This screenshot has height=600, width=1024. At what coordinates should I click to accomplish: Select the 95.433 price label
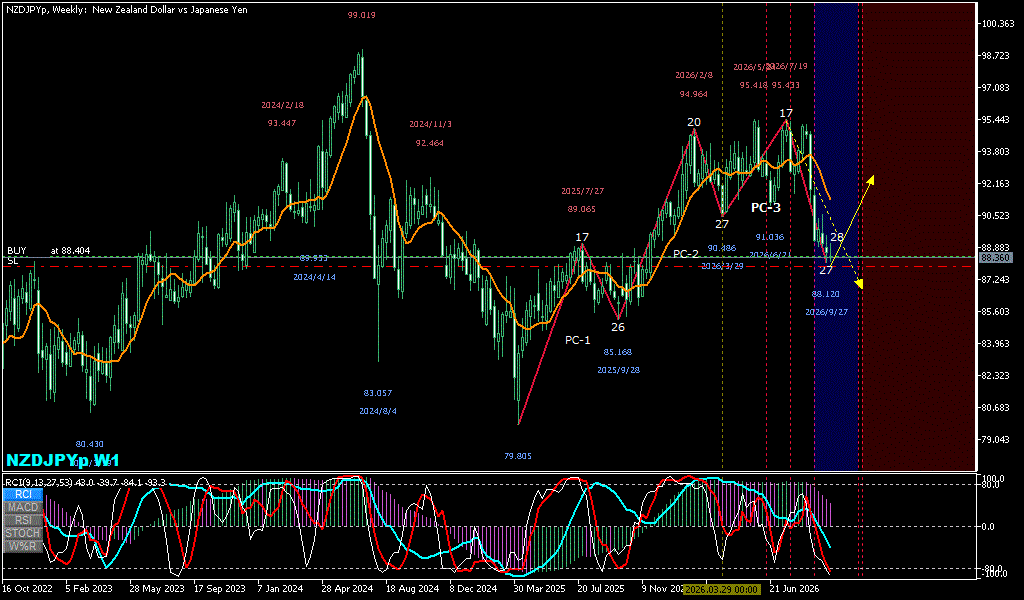[786, 85]
